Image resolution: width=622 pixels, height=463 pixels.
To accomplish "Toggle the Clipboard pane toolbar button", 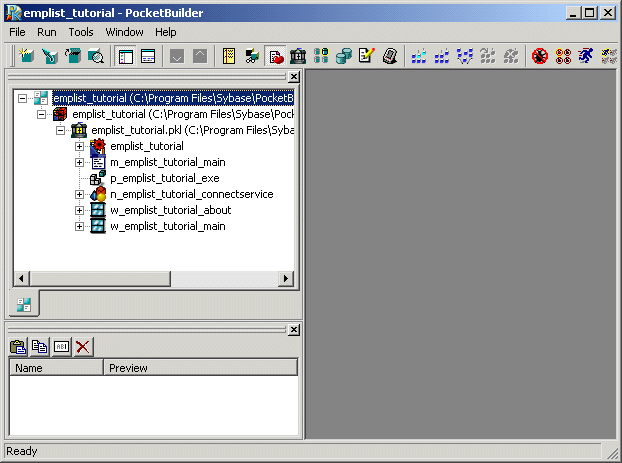I will pos(275,56).
